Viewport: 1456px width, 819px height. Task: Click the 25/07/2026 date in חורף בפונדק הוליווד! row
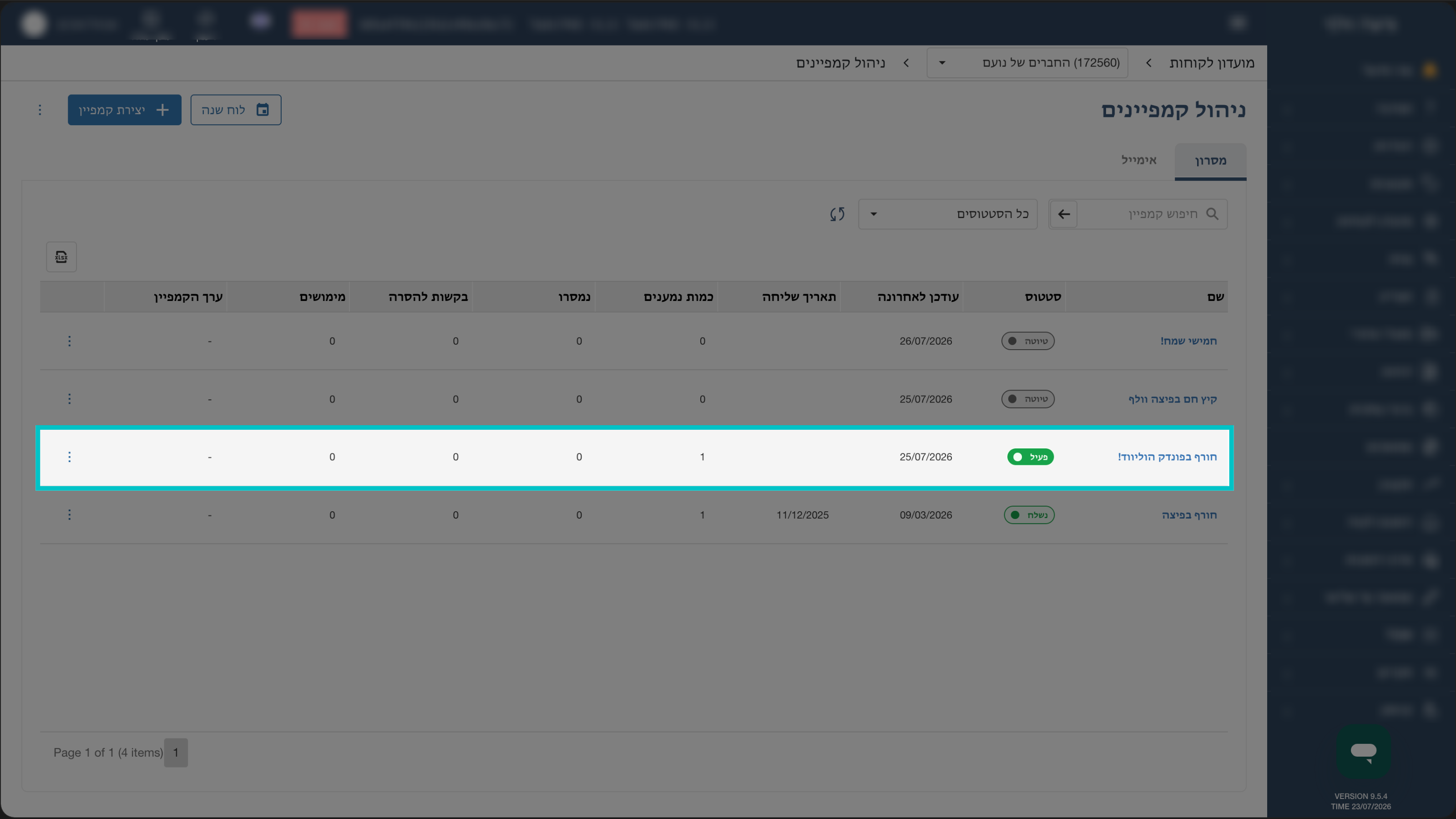pos(926,457)
